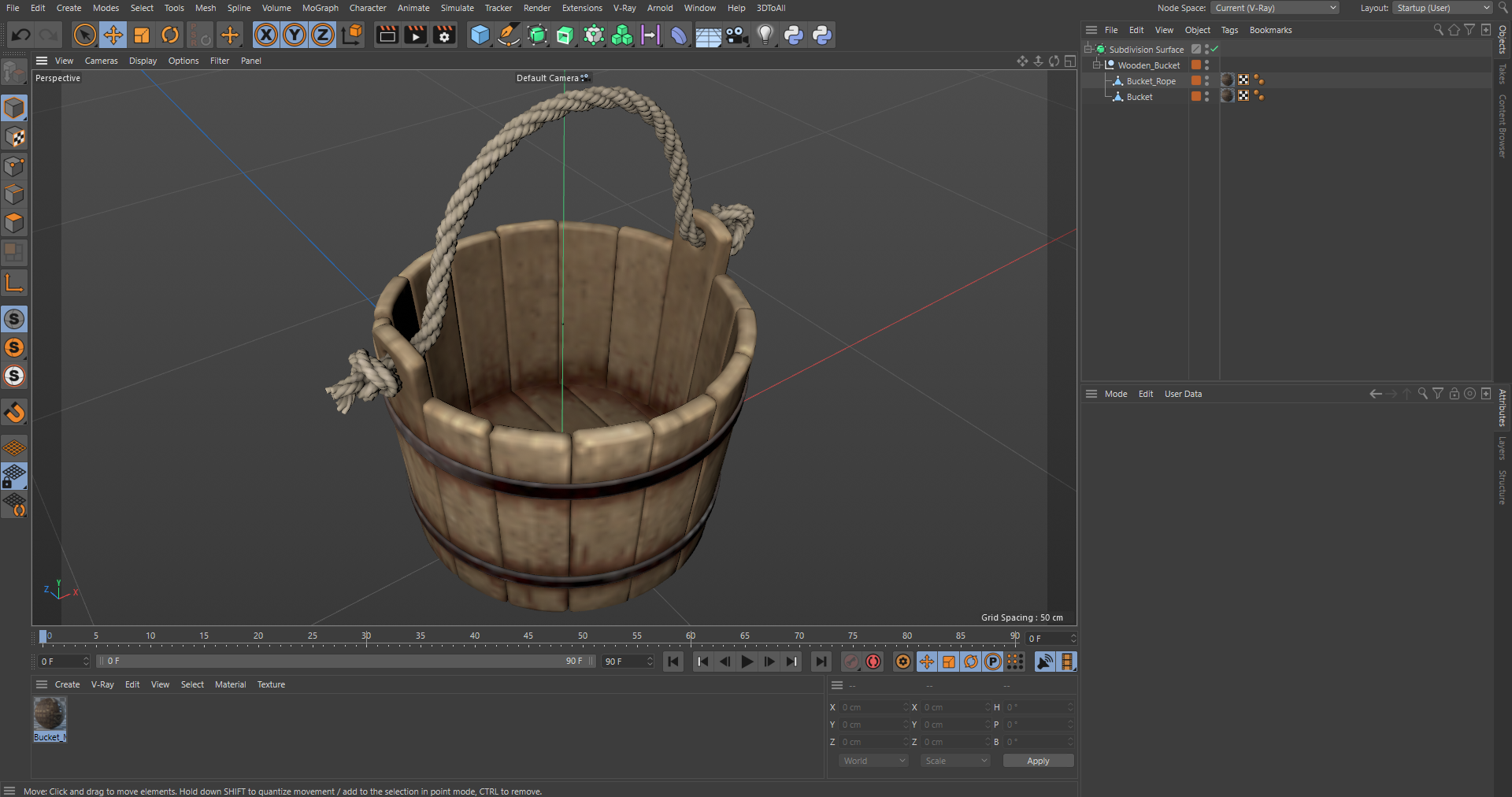Viewport: 1512px width, 797px height.
Task: Open viewport hamburger menu
Action: [x=42, y=61]
